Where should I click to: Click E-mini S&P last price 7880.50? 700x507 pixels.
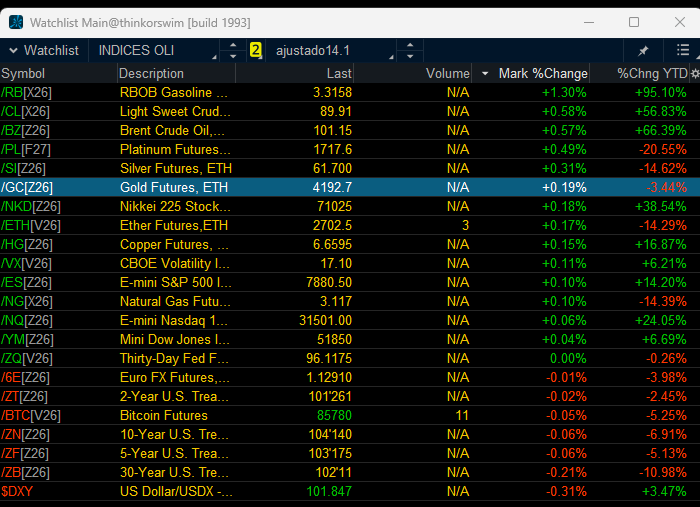click(x=329, y=283)
